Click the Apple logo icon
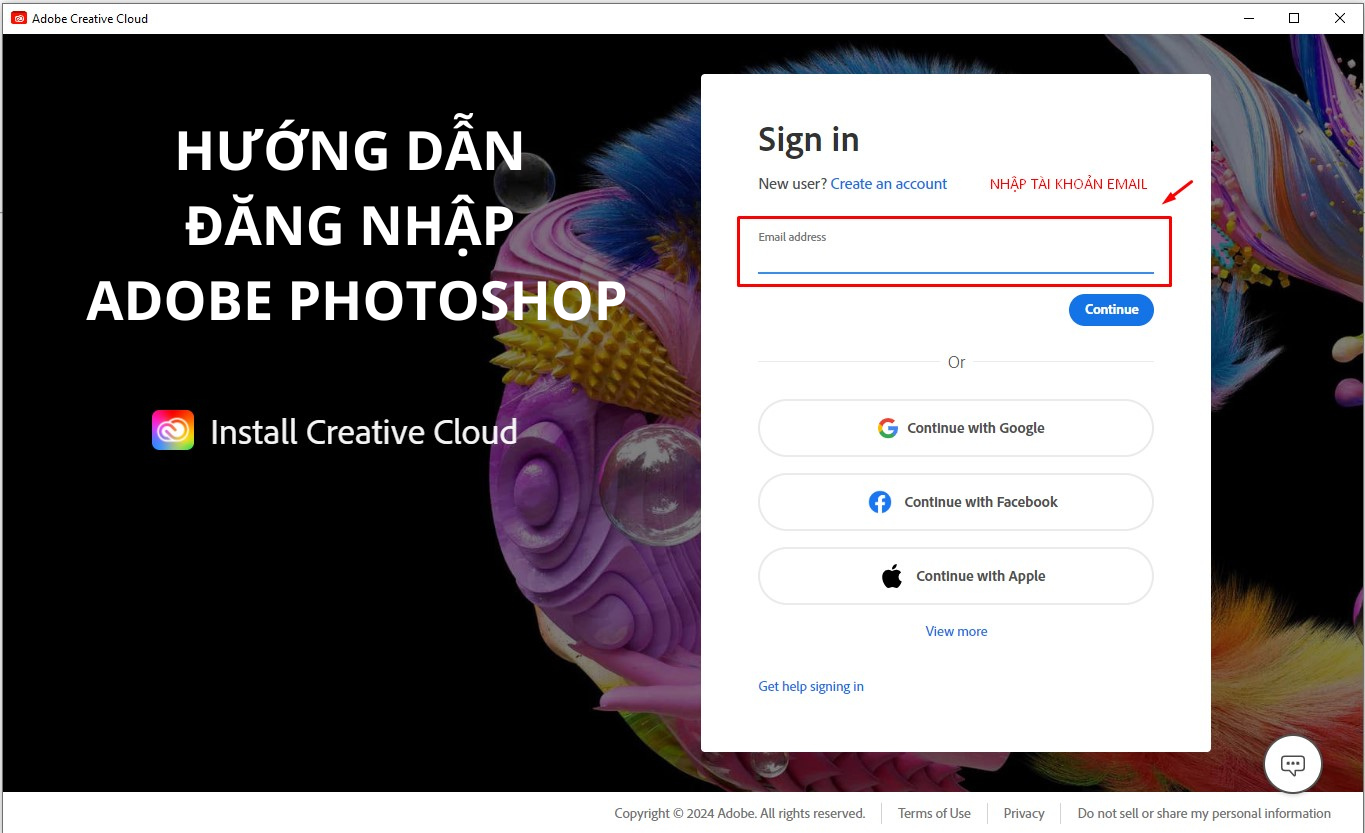This screenshot has width=1365, height=833. click(892, 576)
